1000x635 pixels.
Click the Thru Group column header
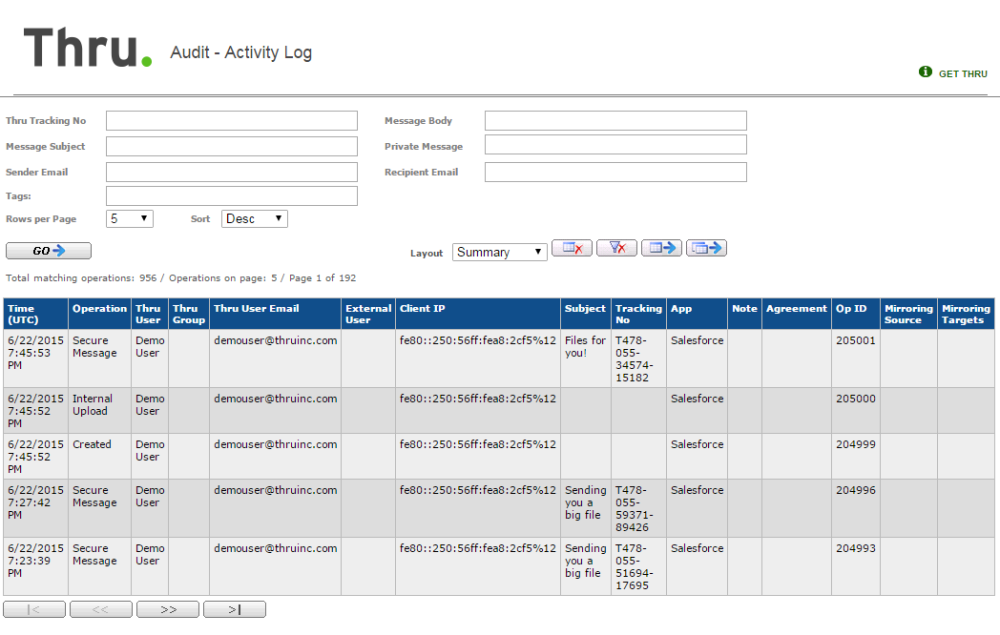(189, 314)
